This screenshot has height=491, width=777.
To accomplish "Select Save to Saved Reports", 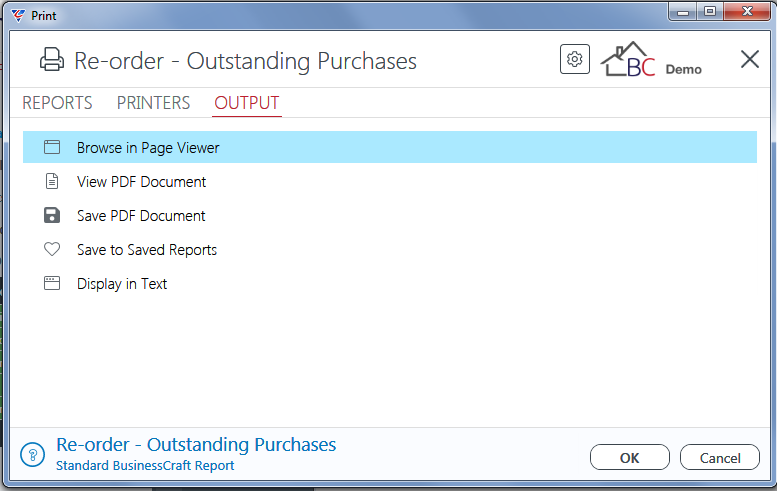I will tap(390, 249).
